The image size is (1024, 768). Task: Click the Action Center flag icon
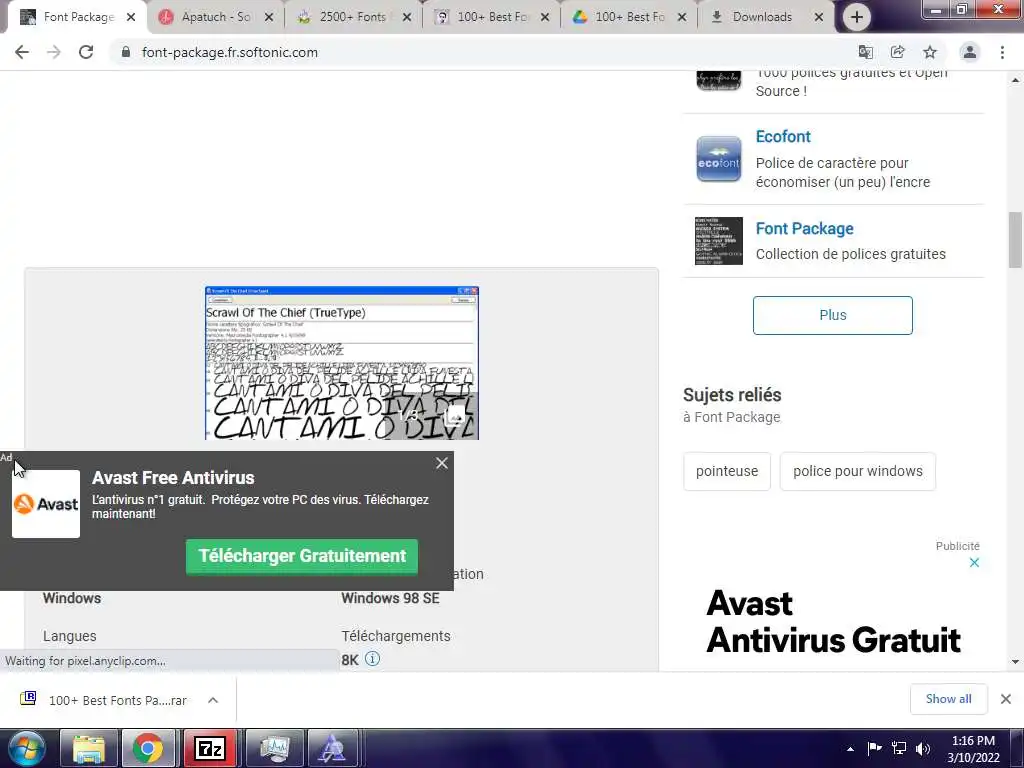pos(874,748)
